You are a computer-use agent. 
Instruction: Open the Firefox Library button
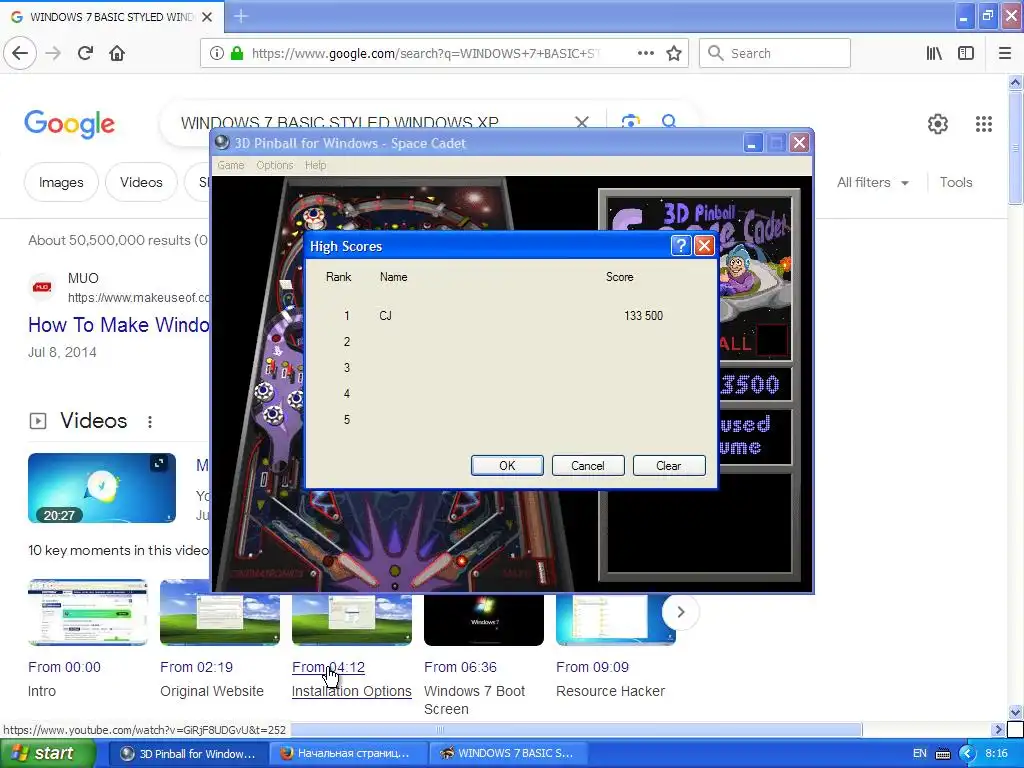(x=934, y=53)
